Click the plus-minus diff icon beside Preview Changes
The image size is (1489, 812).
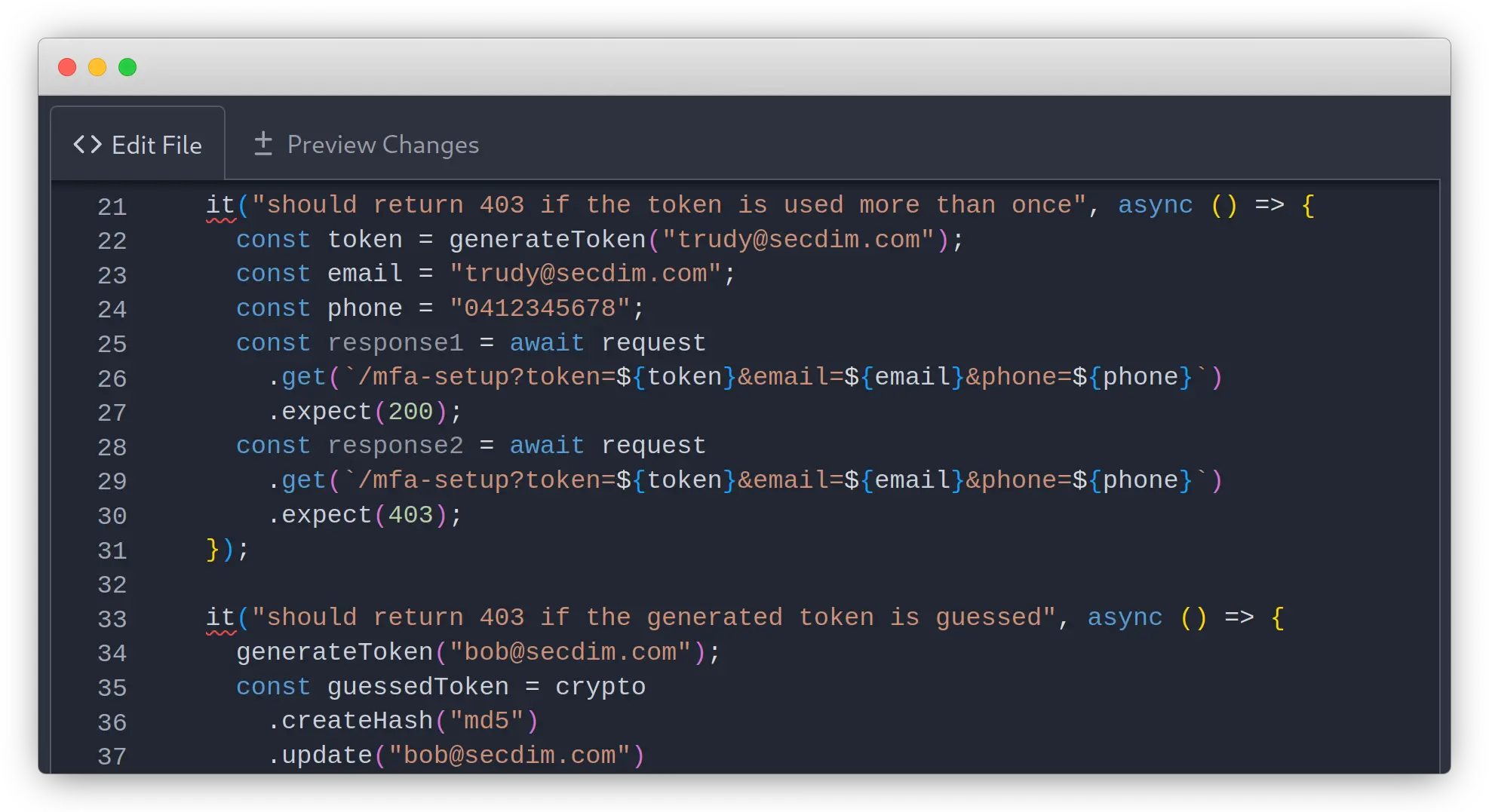pos(262,143)
